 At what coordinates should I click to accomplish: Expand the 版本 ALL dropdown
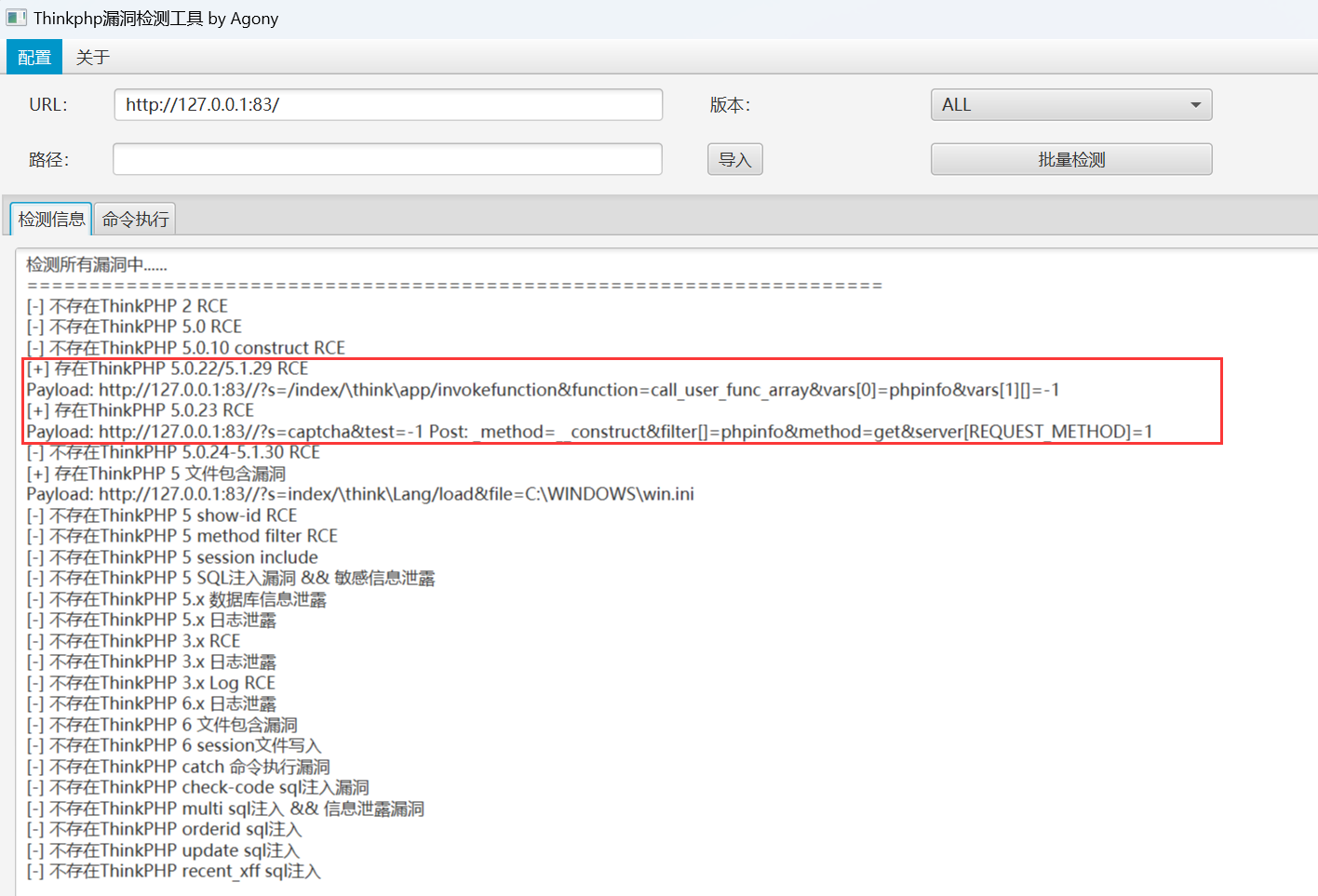[x=1071, y=104]
